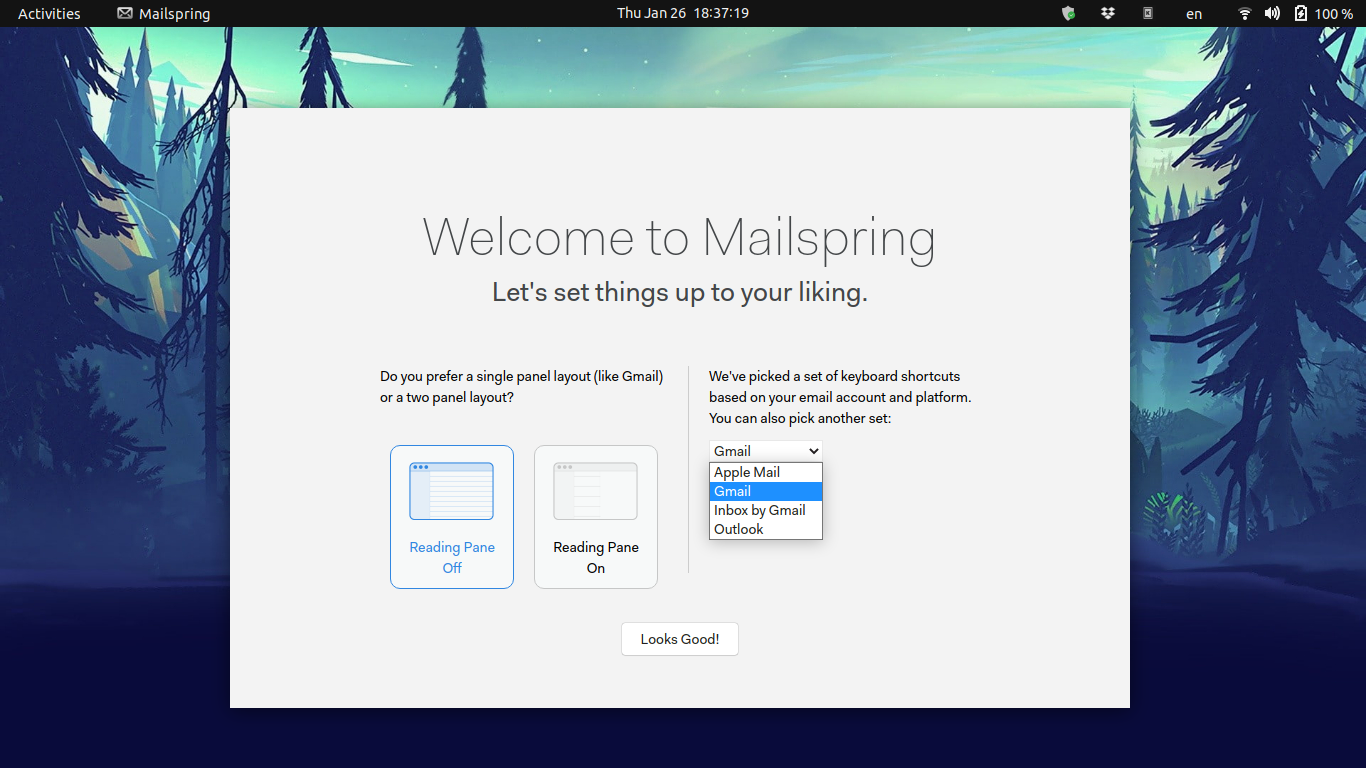Click the Wi-Fi icon in the top bar
This screenshot has height=768, width=1366.
tap(1243, 13)
